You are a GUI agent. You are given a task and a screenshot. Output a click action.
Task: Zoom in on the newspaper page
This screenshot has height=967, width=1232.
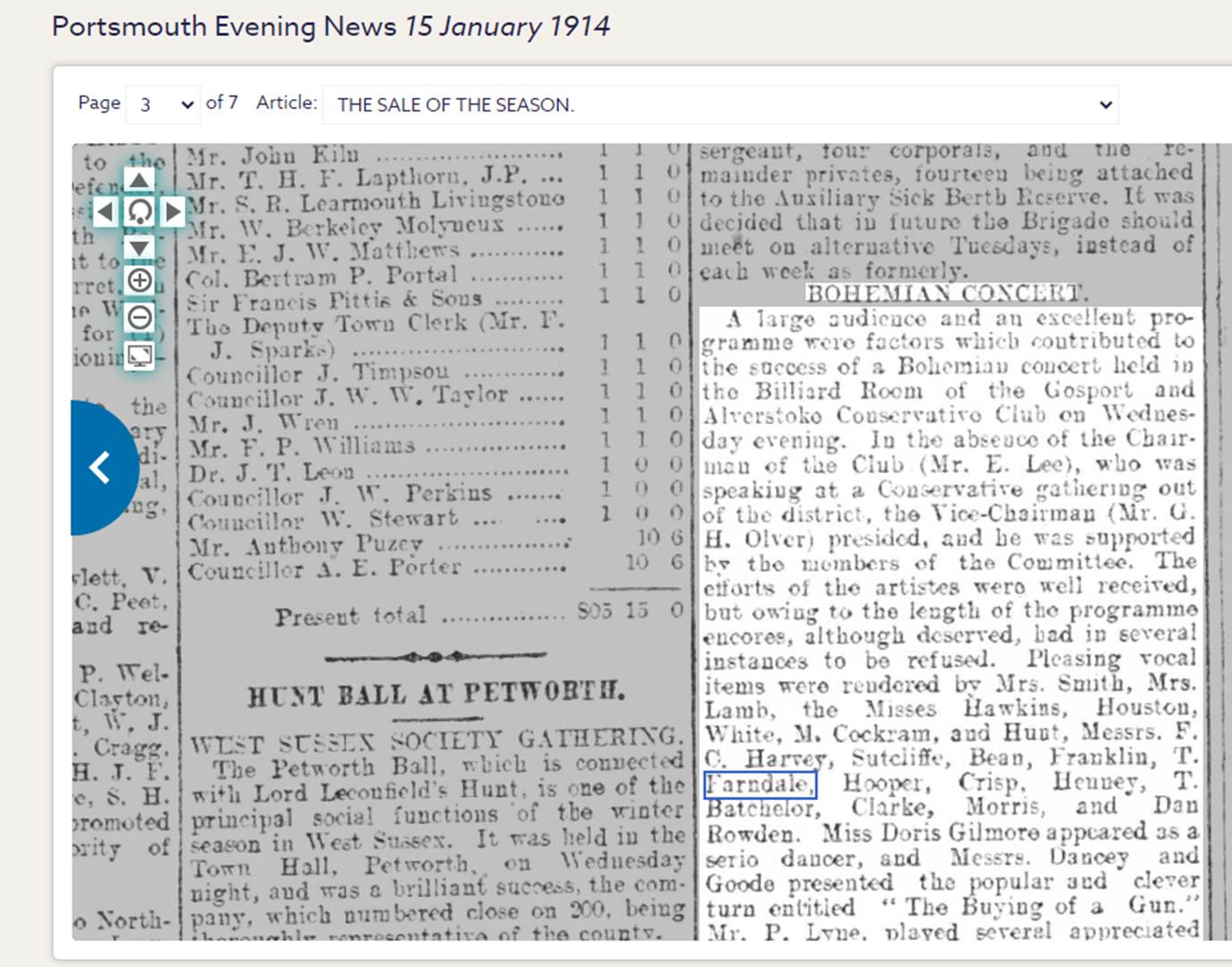tap(139, 280)
